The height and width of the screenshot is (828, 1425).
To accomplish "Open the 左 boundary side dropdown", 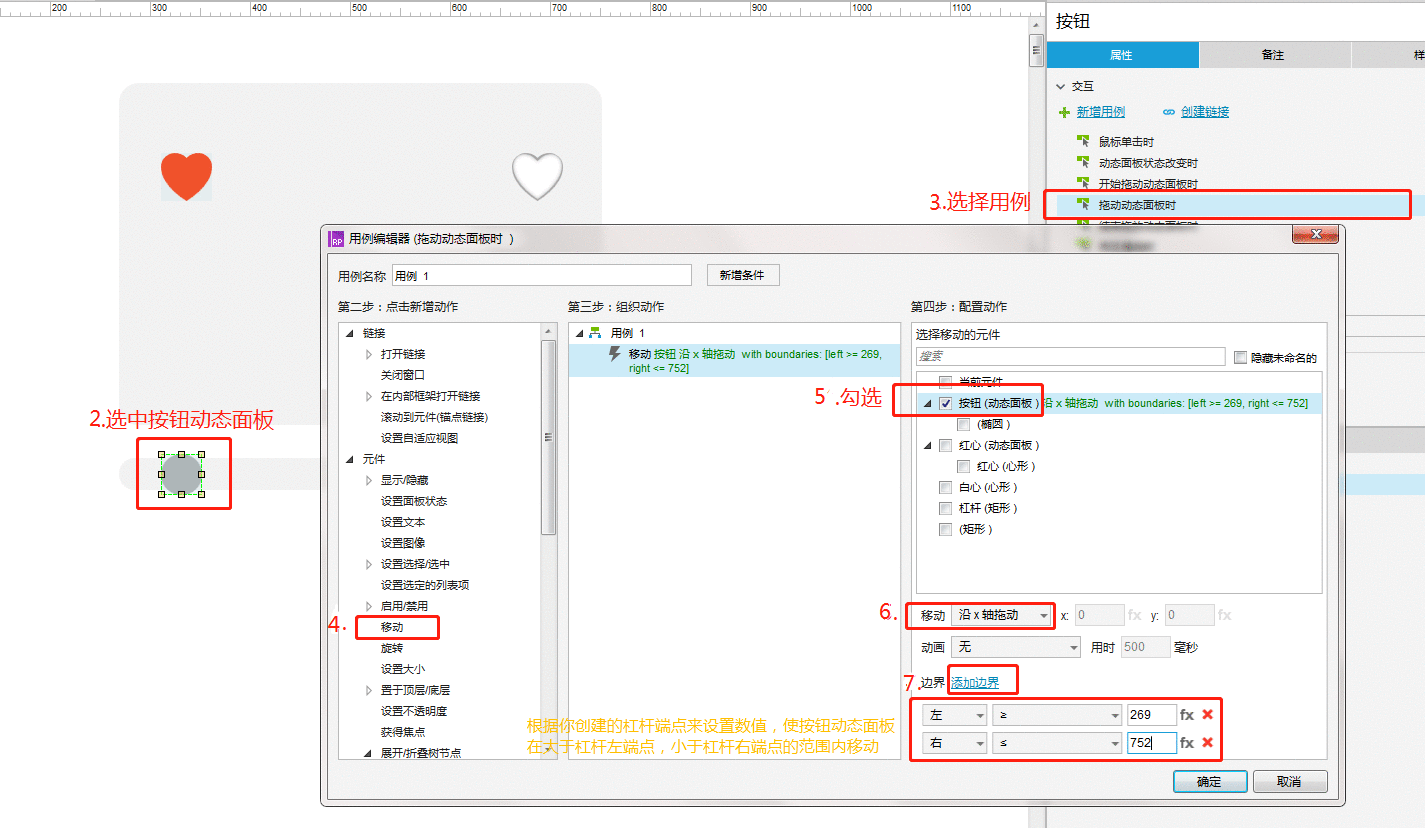I will coord(955,715).
